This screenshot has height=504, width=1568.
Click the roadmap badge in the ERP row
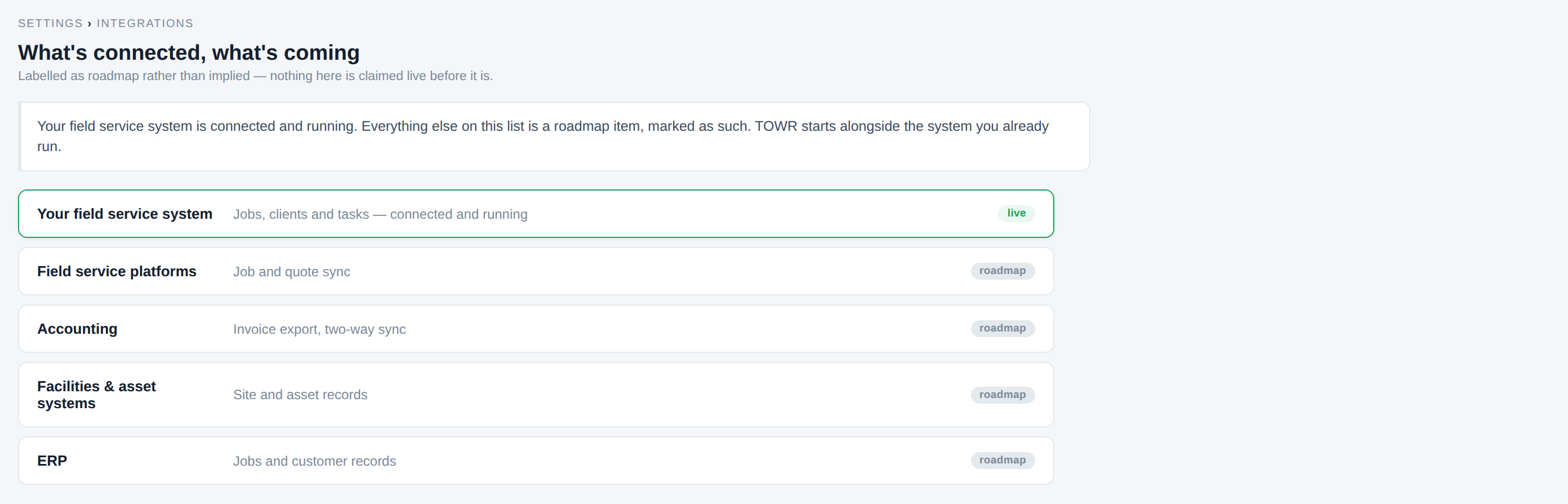[1003, 460]
